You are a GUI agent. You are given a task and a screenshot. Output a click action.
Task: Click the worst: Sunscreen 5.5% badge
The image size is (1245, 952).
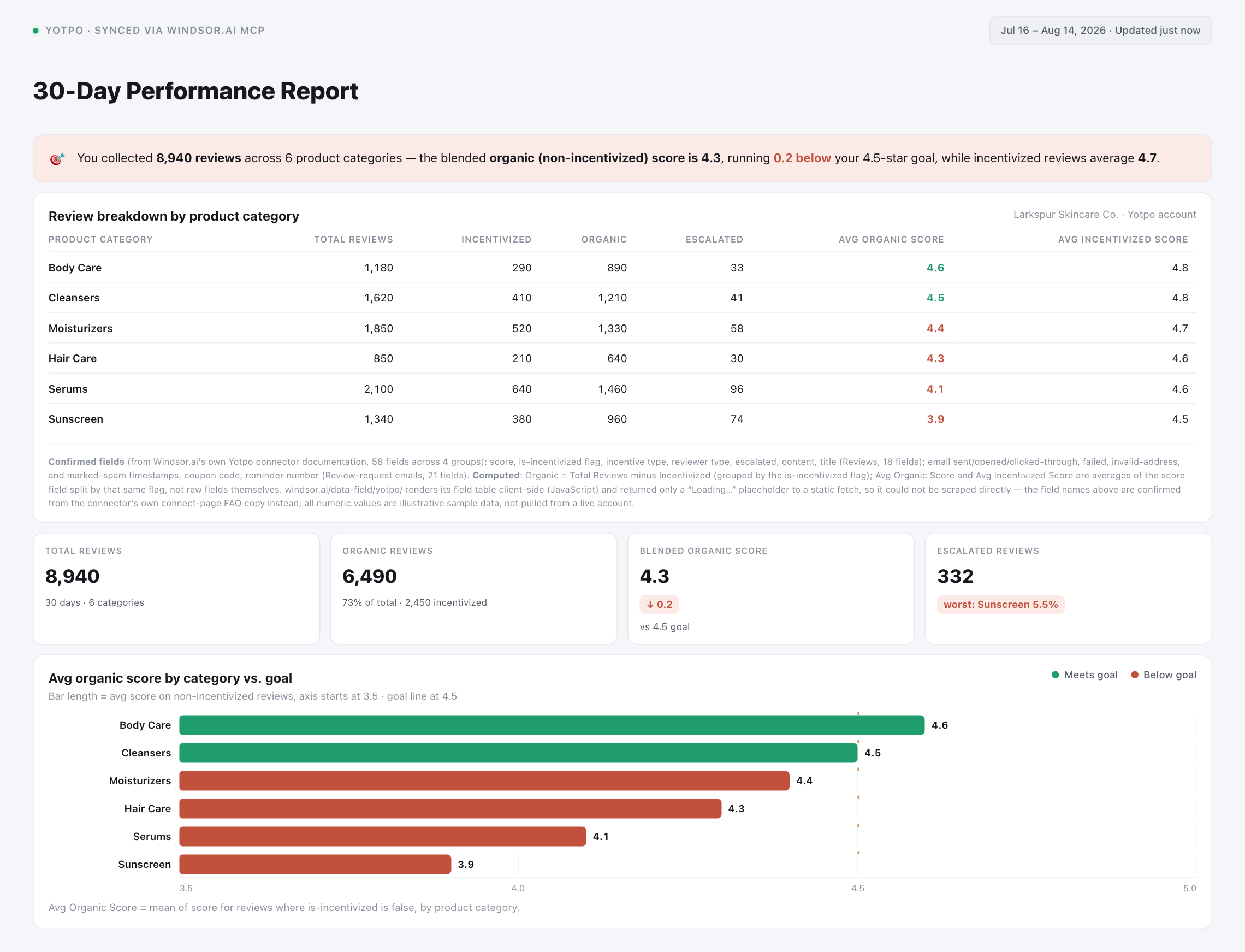(x=1000, y=605)
